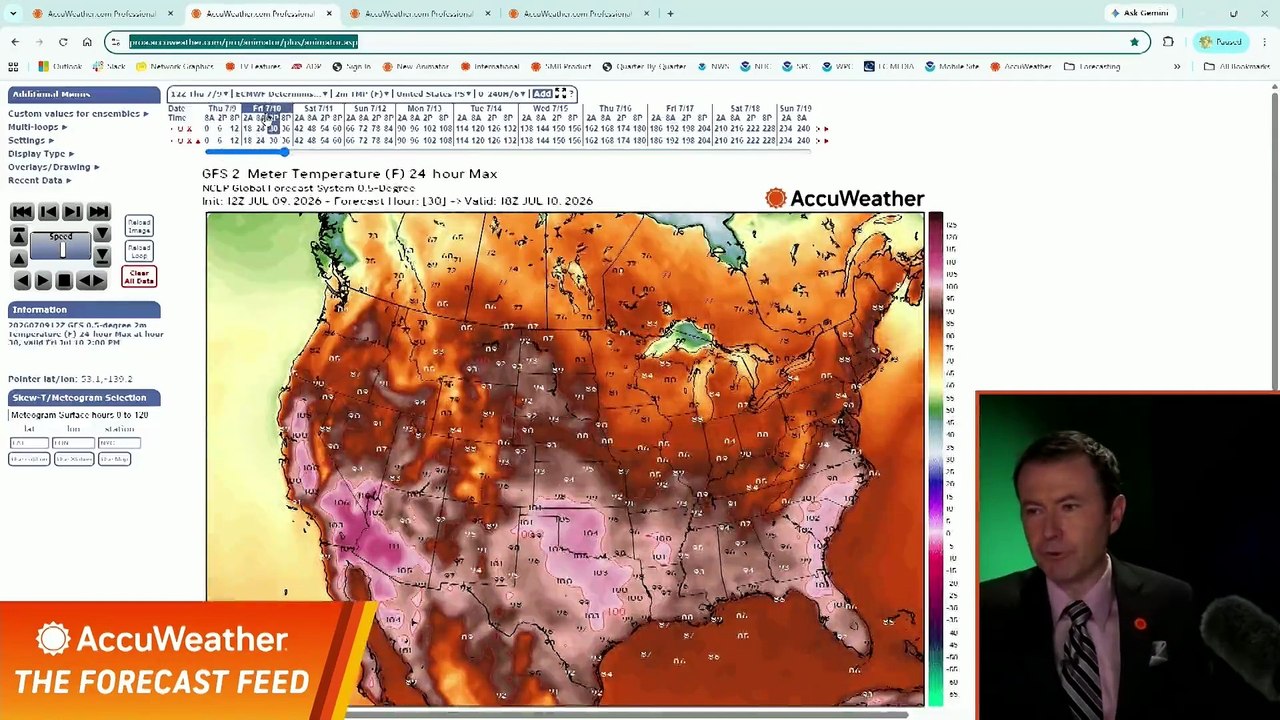Viewport: 1280px width, 720px height.
Task: Step back one frame
Action: pos(47,212)
